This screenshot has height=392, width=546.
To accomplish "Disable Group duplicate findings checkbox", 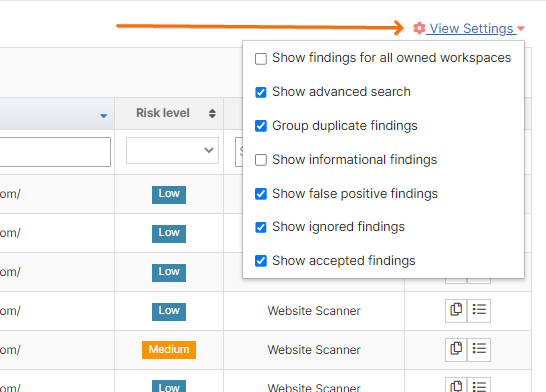I will tap(261, 126).
